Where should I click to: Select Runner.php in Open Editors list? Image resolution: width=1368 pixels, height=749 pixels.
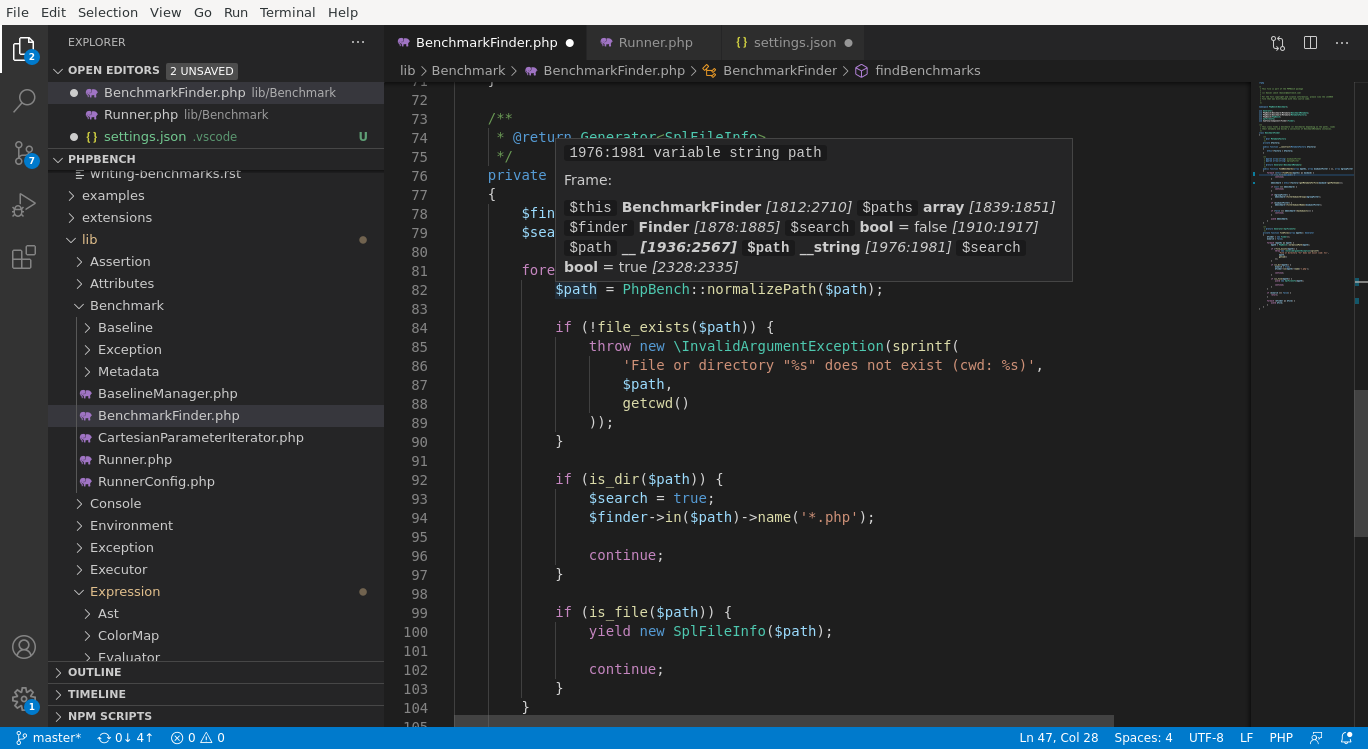(x=216, y=115)
